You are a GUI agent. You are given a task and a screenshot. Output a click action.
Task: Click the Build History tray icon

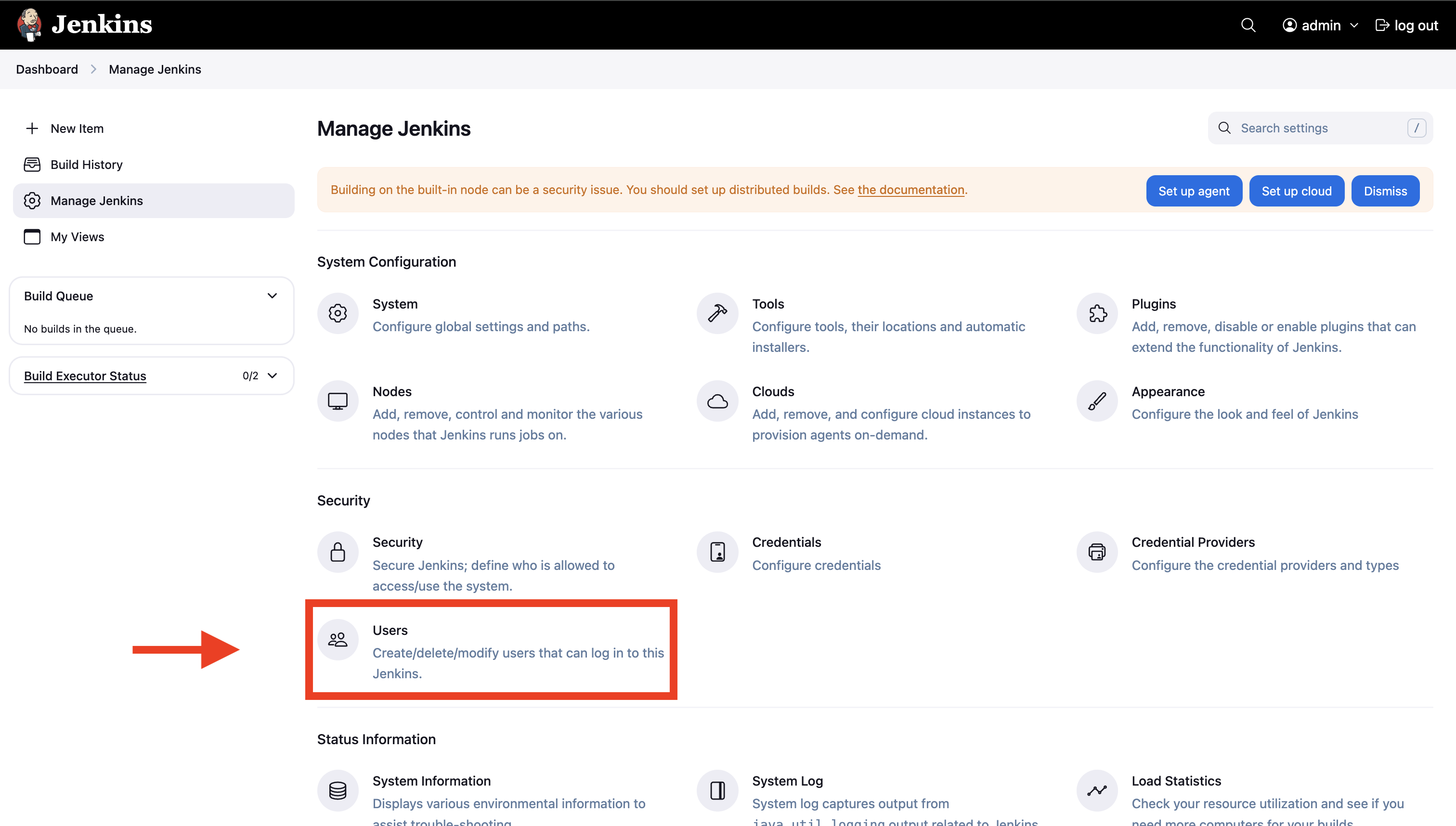(x=32, y=165)
